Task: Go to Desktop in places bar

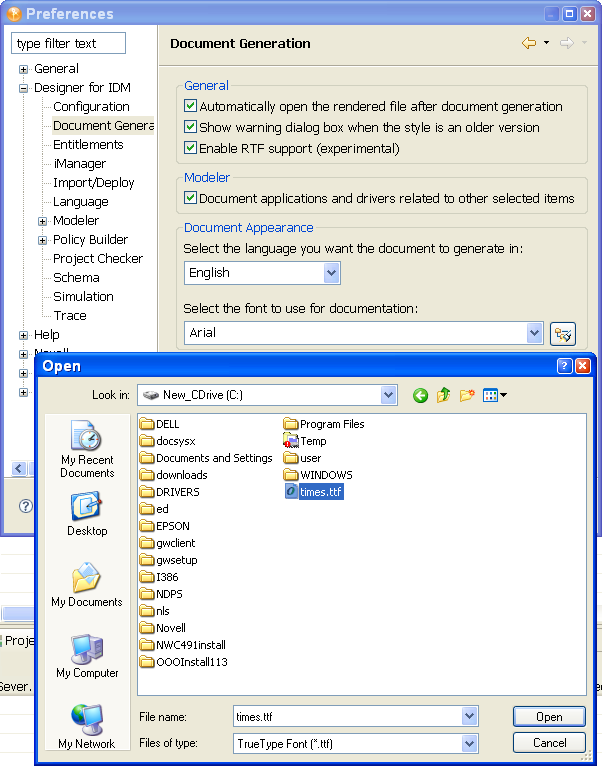Action: pyautogui.click(x=87, y=515)
